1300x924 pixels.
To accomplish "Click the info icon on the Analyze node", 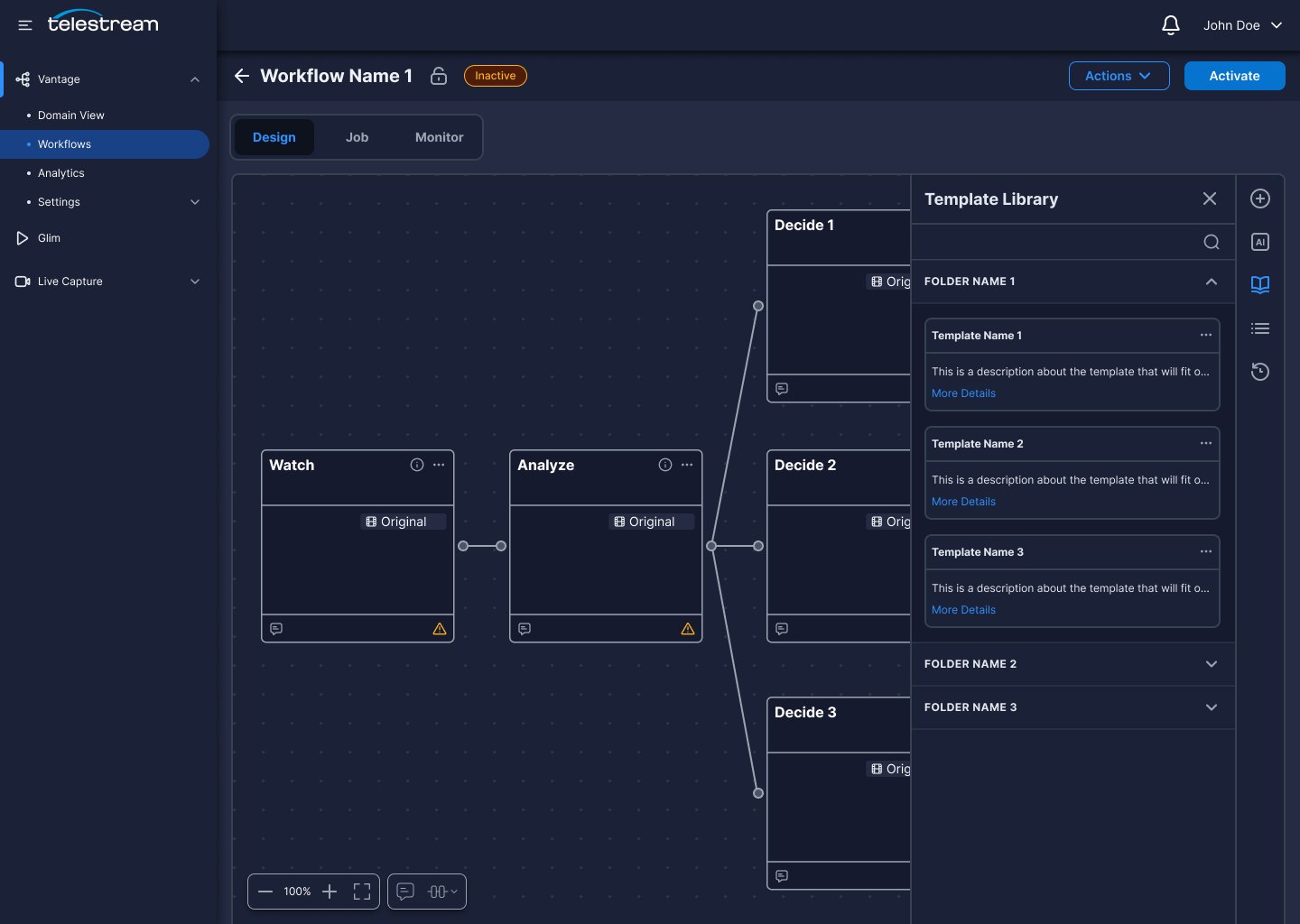I will point(665,465).
